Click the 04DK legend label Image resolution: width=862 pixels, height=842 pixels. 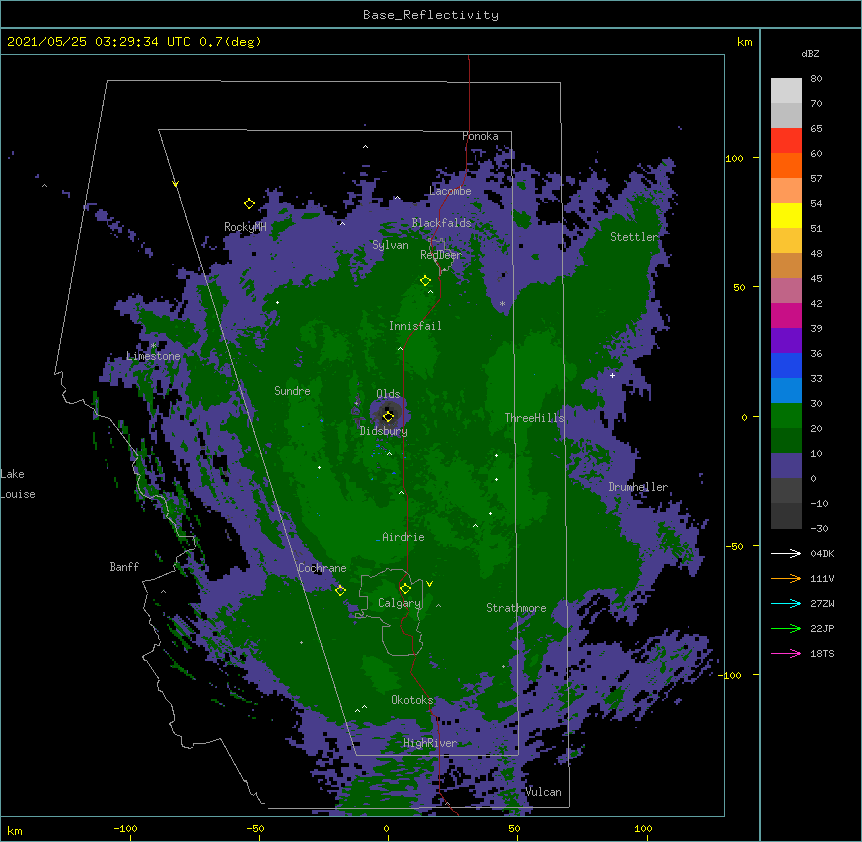click(822, 553)
